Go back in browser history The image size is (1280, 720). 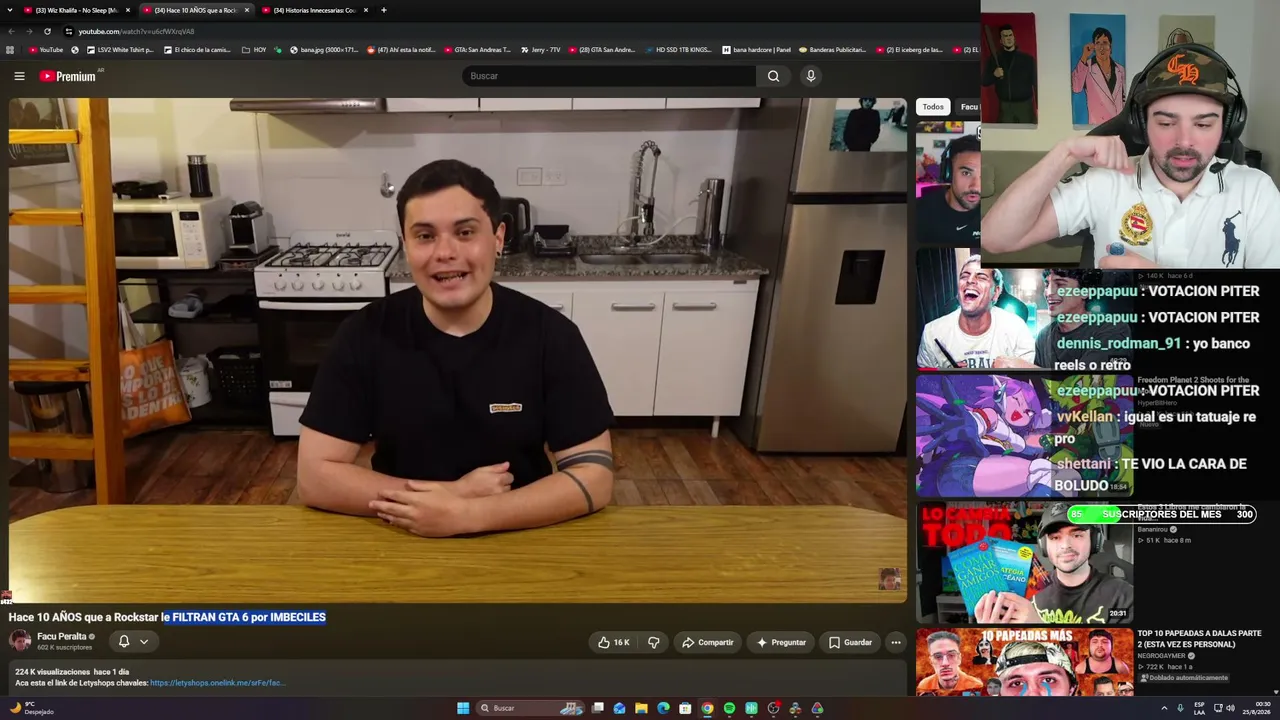pos(11,31)
